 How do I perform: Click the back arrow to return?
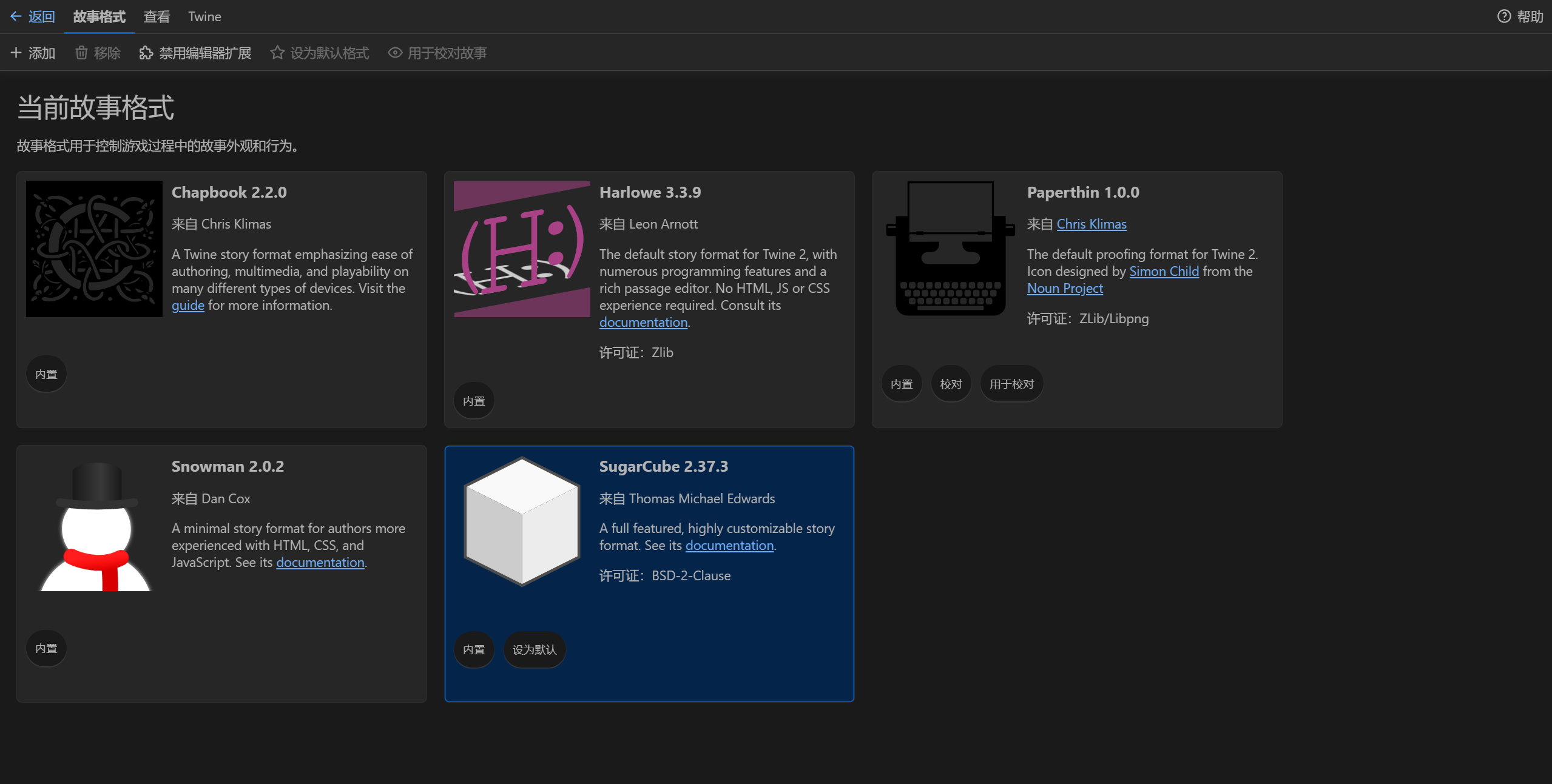15,16
